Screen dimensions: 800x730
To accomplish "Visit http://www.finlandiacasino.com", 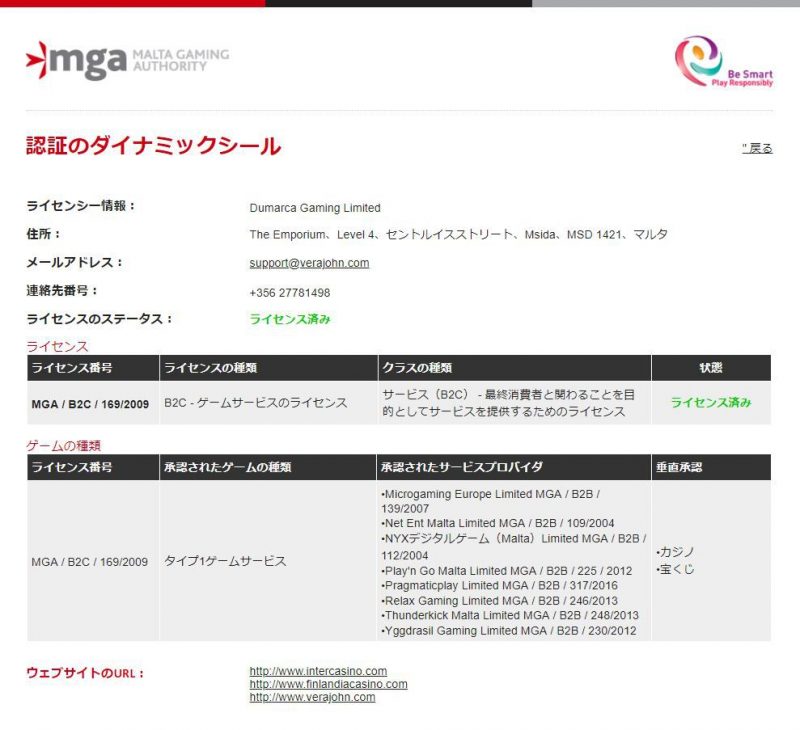I will point(328,684).
